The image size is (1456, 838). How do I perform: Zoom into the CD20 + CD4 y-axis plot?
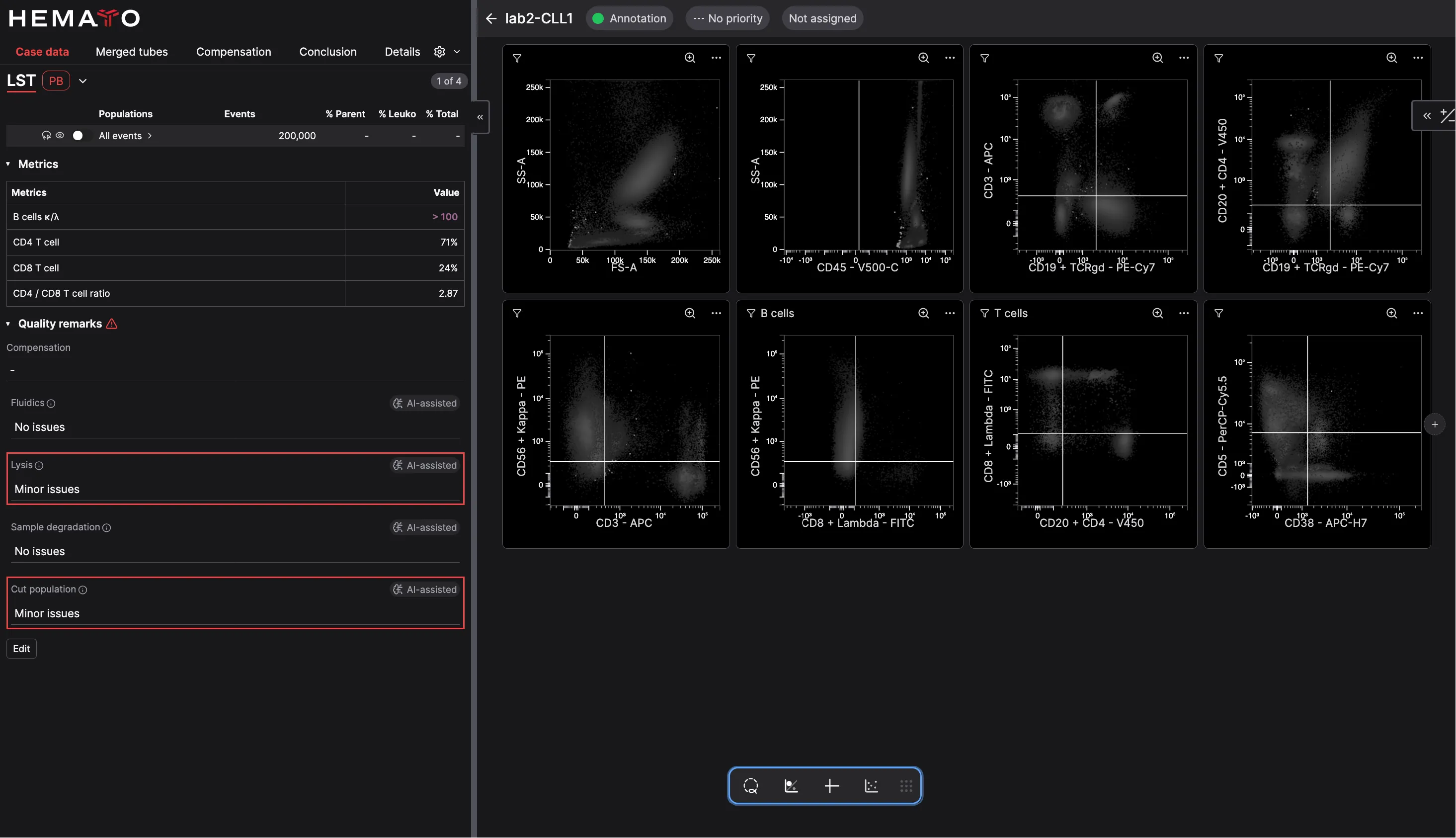[x=1391, y=58]
